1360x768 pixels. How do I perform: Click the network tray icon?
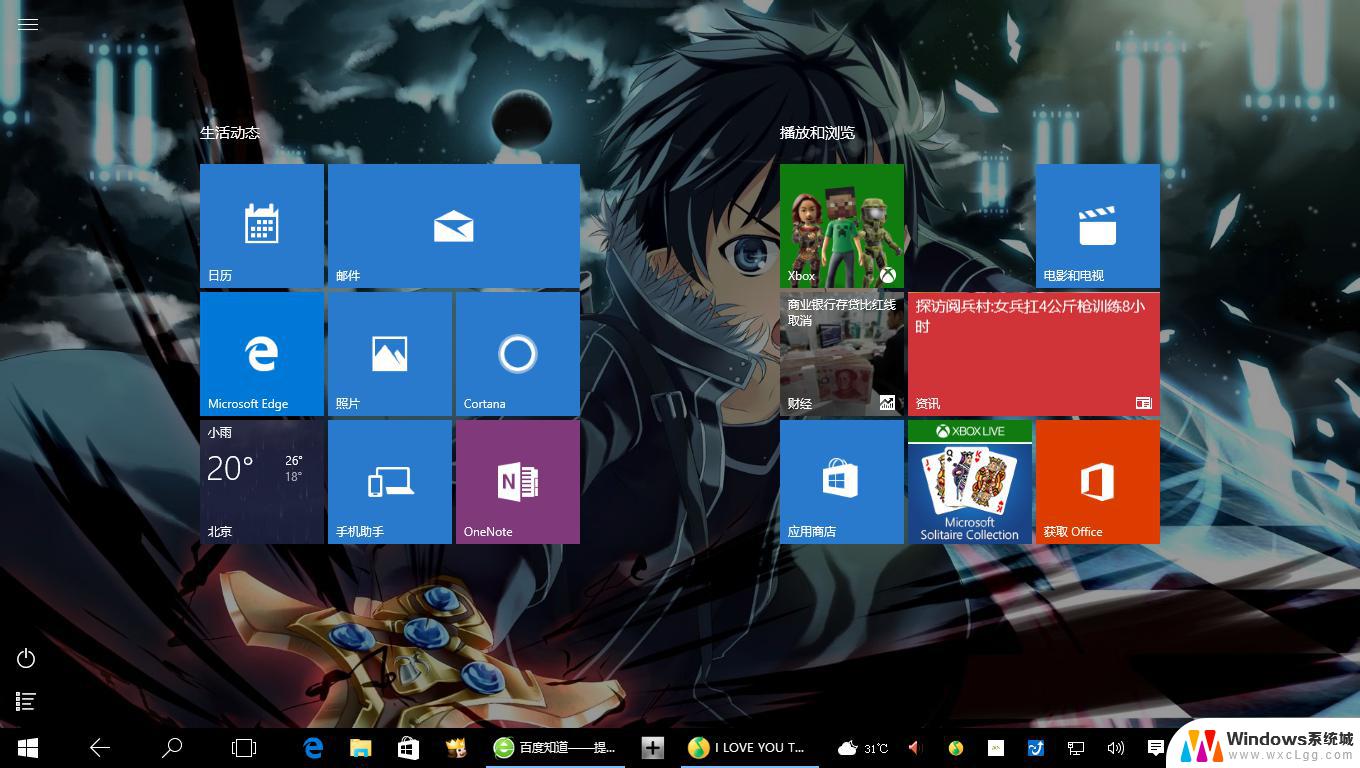tap(1076, 747)
